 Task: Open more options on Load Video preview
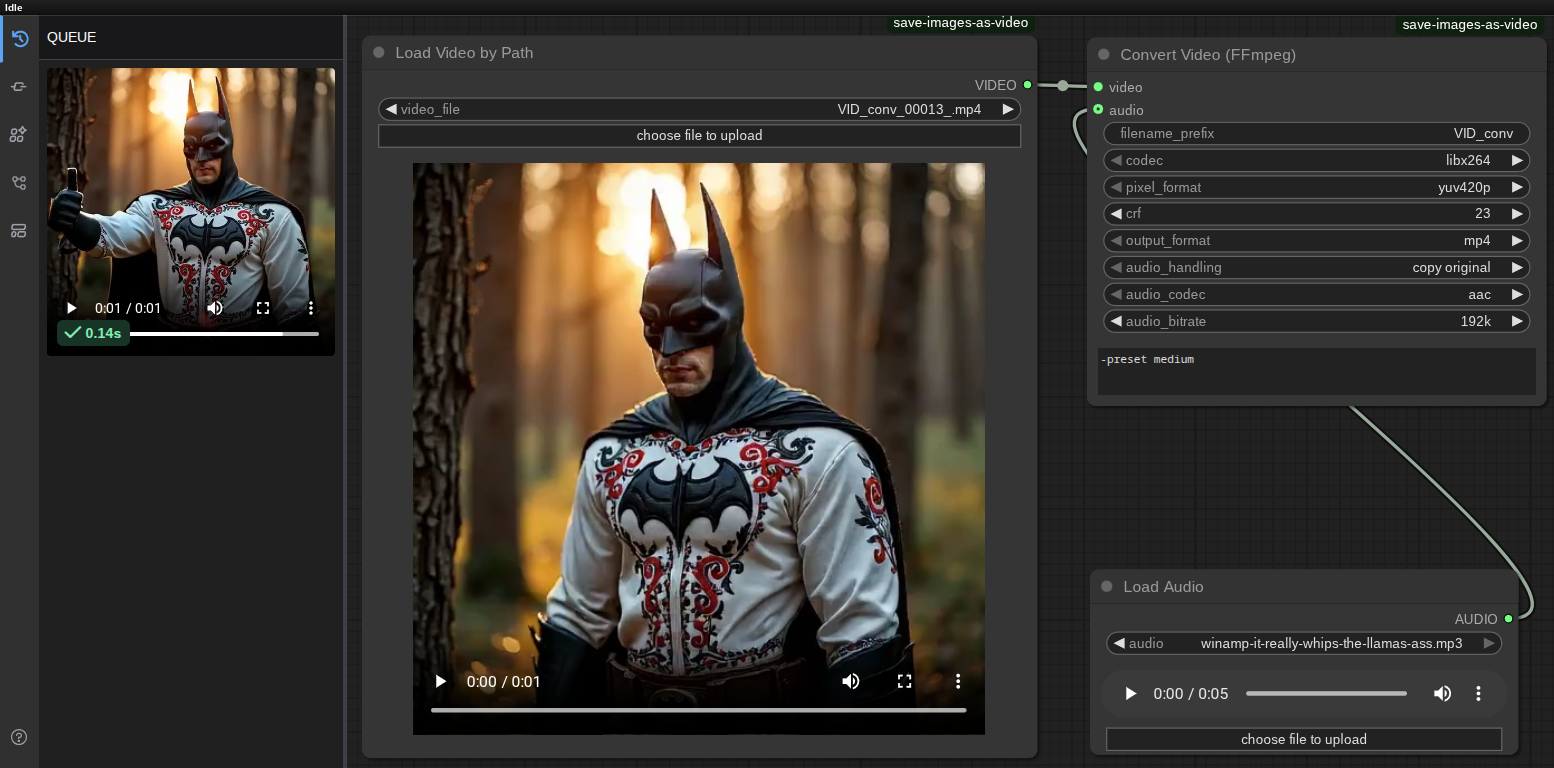click(x=958, y=681)
